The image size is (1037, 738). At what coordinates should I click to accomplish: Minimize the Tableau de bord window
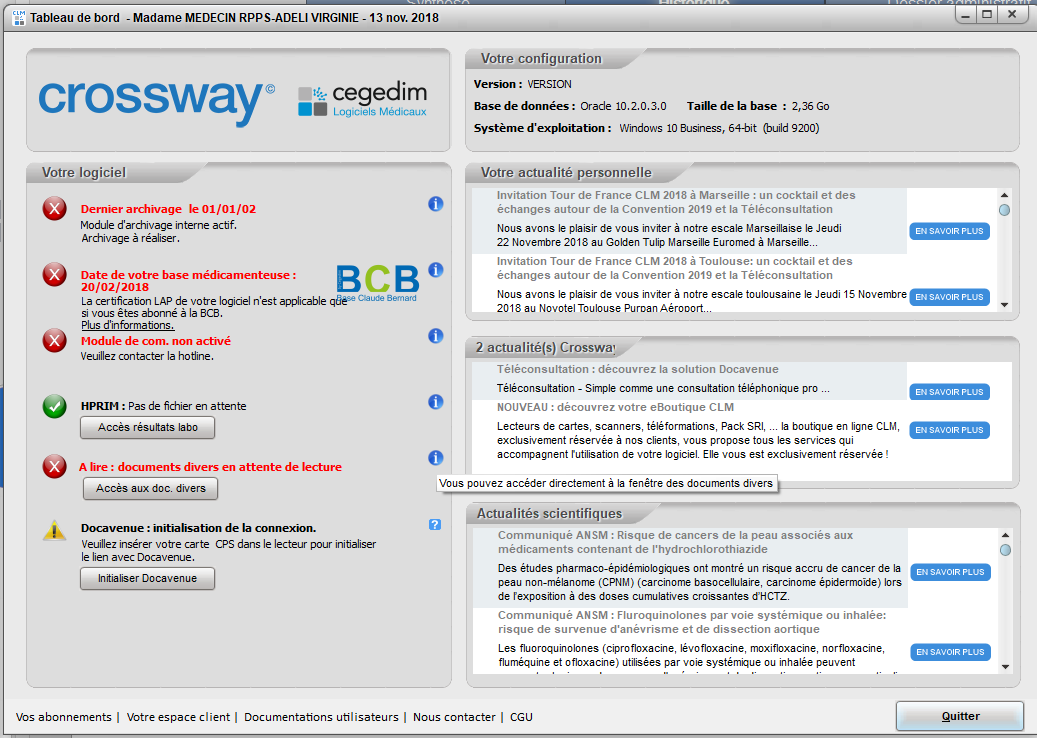click(966, 15)
